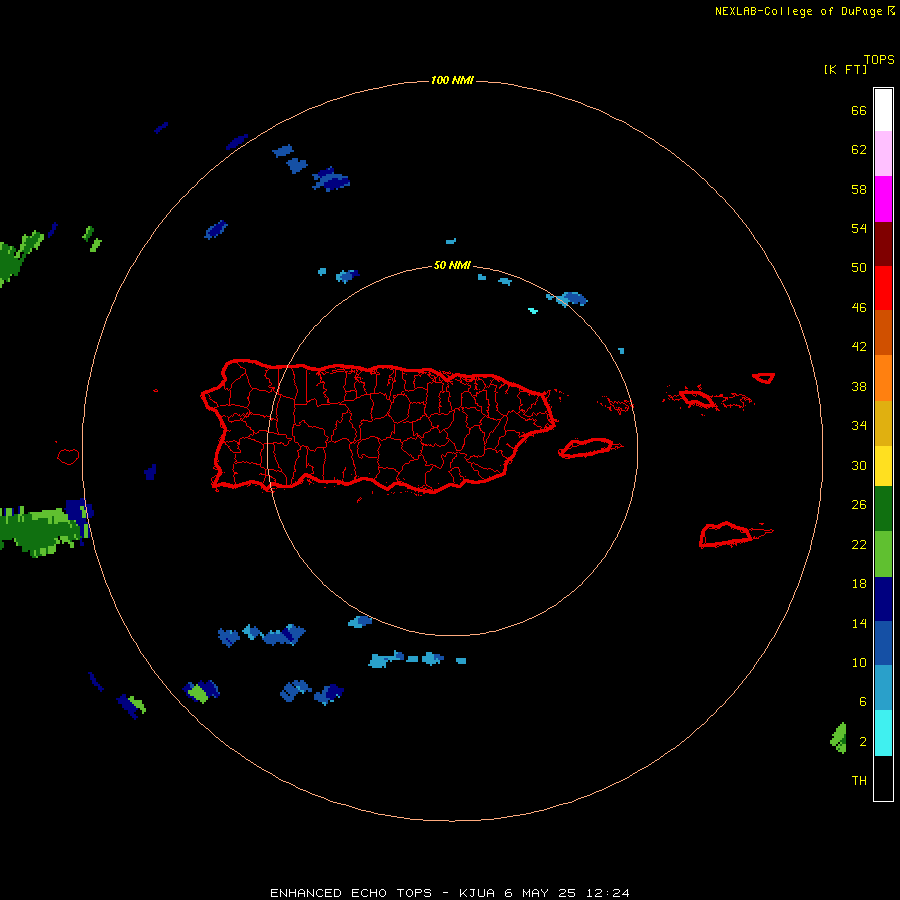
Task: Click the light pink swatch beside 62
Action: 883,154
